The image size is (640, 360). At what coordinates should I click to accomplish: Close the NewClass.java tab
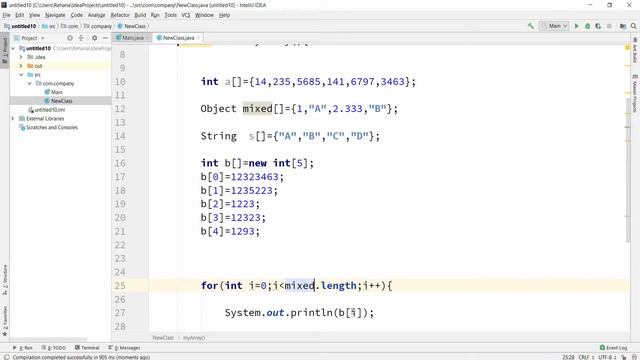198,38
